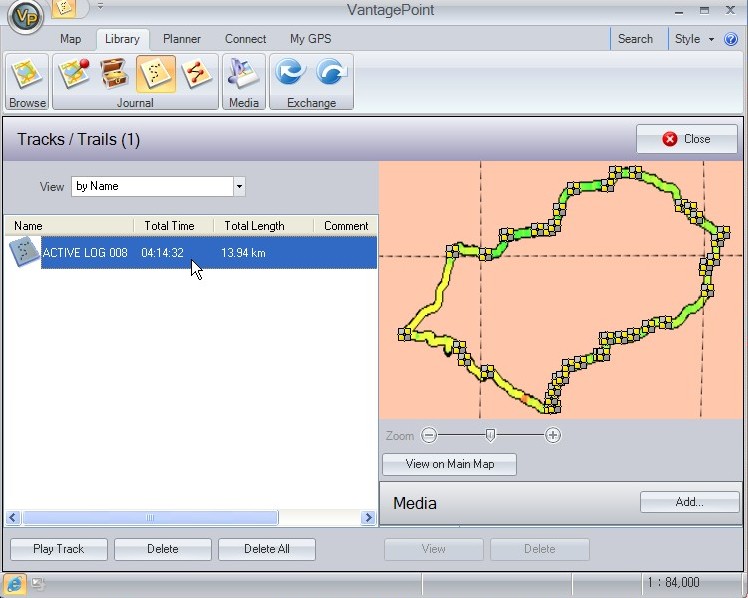Click the 13.94 km length cell
This screenshot has height=598, width=748.
click(243, 253)
